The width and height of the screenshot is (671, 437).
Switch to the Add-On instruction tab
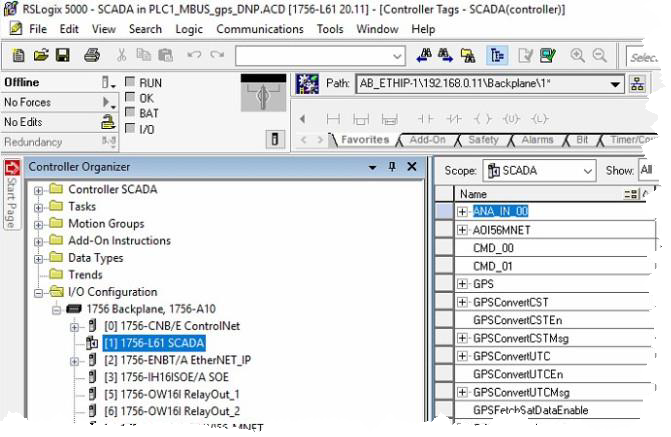[x=427, y=140]
